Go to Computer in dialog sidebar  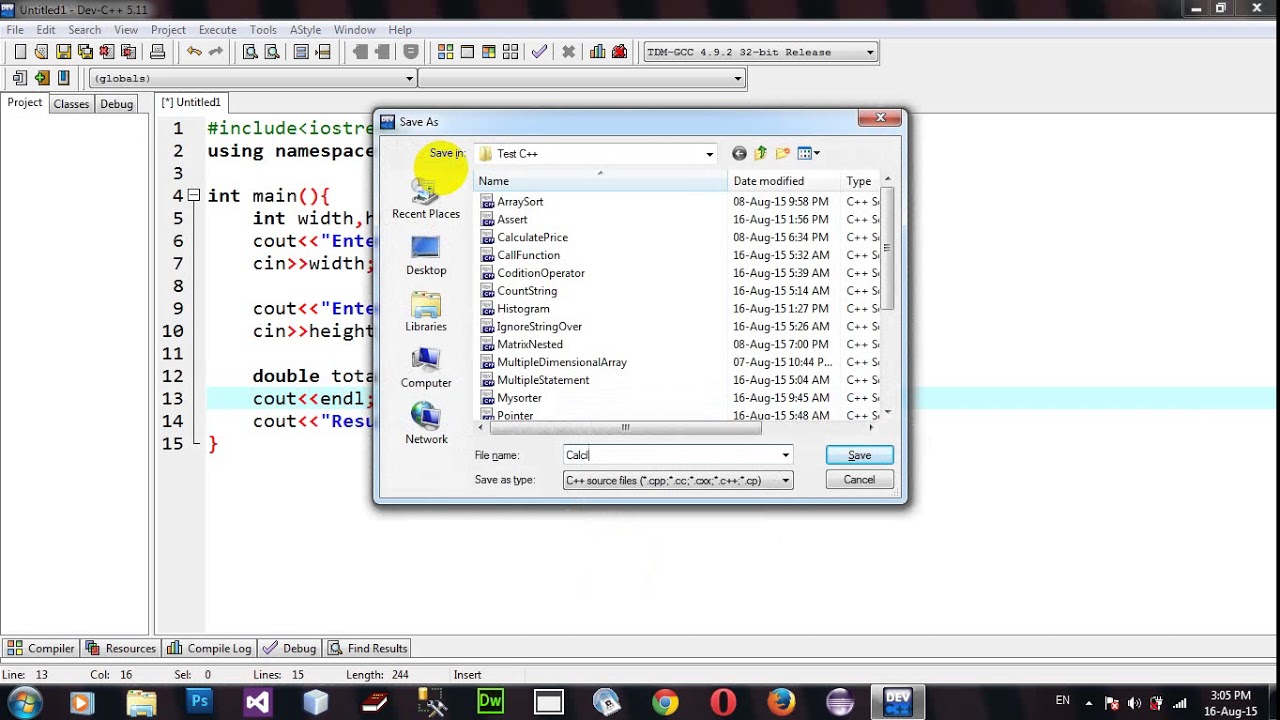426,368
